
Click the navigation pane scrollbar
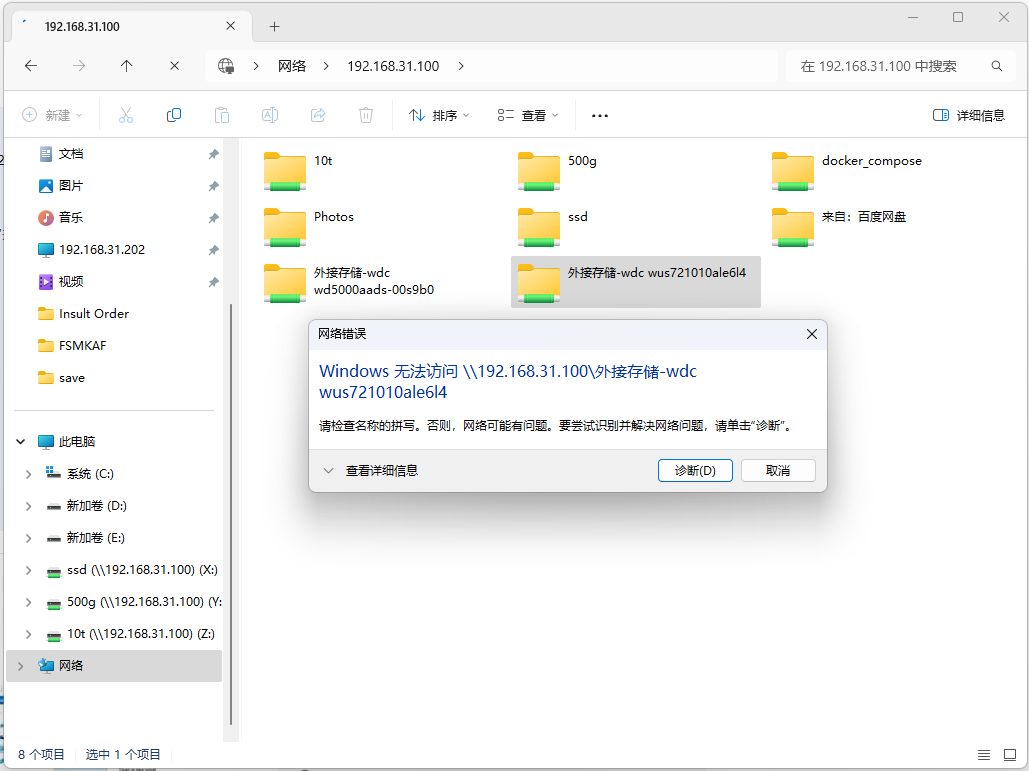click(x=231, y=514)
